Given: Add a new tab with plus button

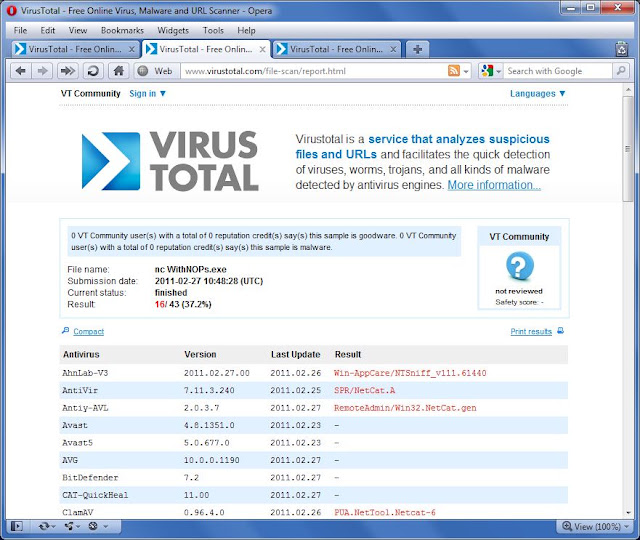Looking at the screenshot, I should [x=417, y=49].
